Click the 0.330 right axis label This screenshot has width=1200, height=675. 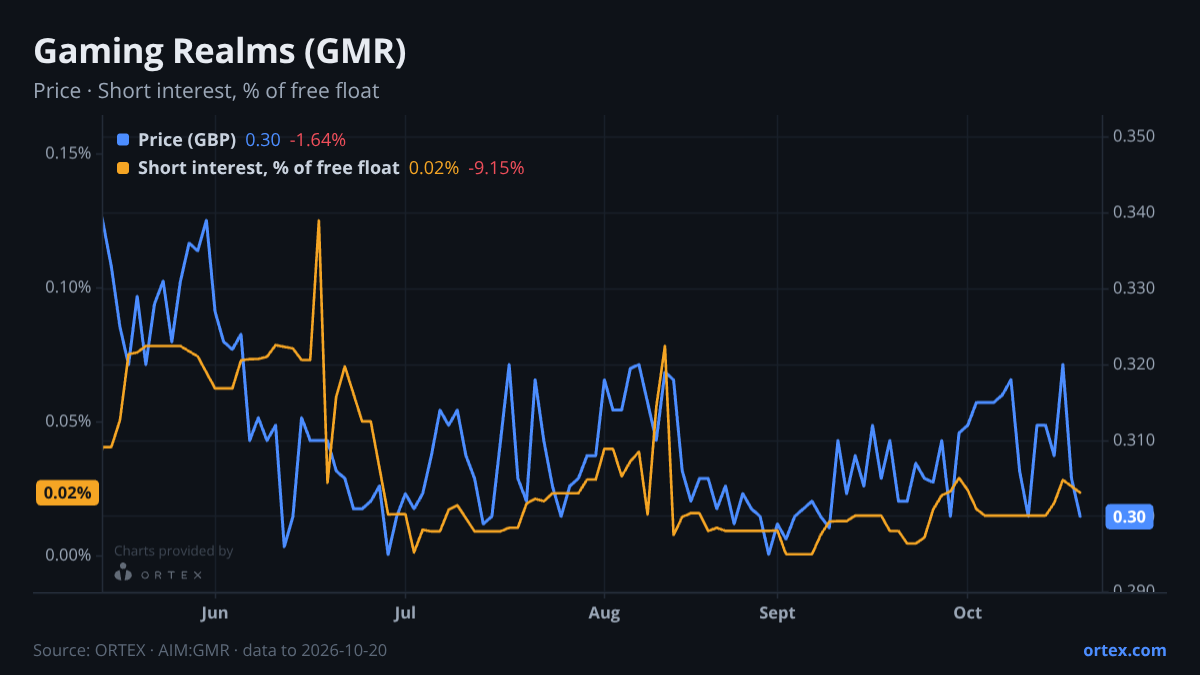point(1134,288)
